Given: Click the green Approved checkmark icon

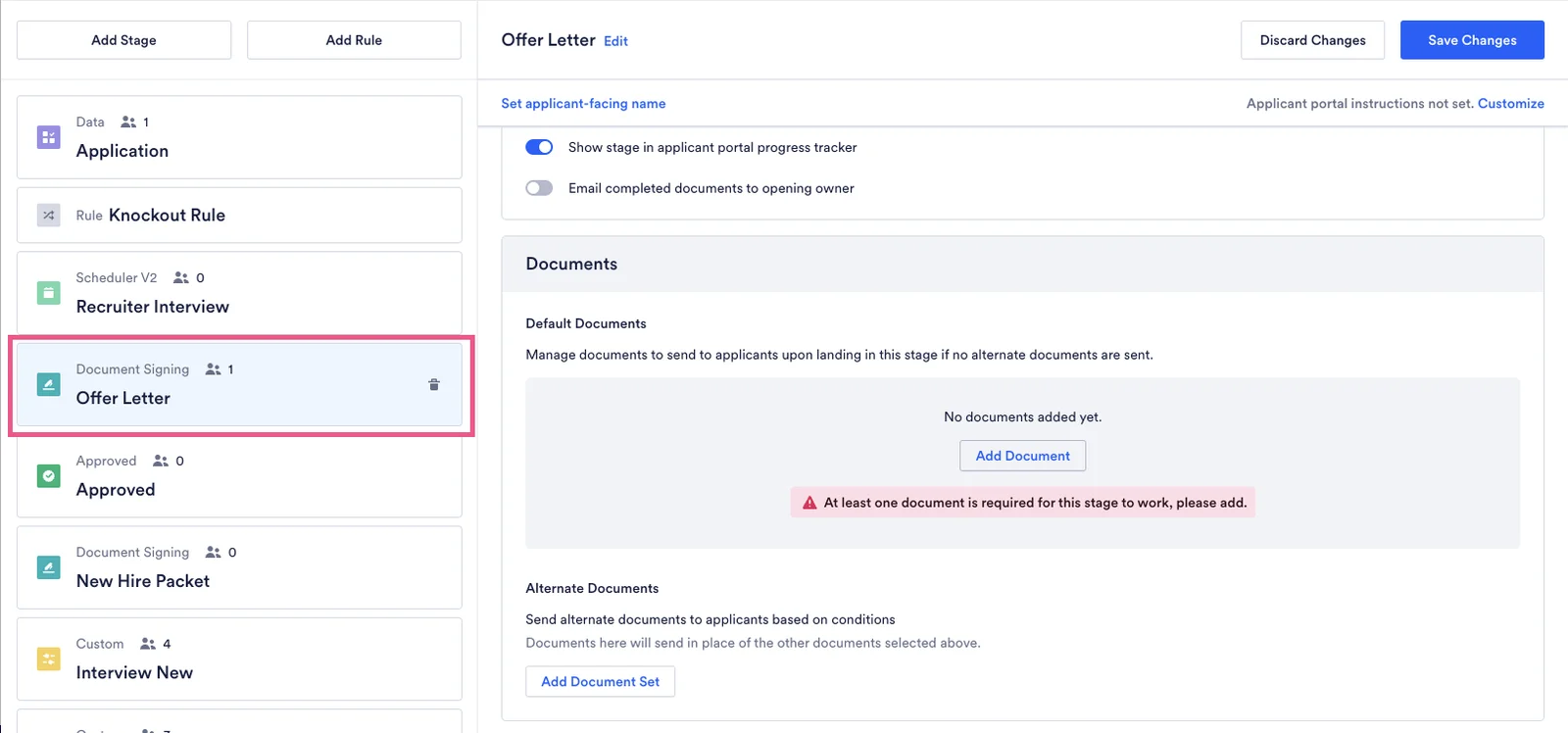Looking at the screenshot, I should 48,475.
